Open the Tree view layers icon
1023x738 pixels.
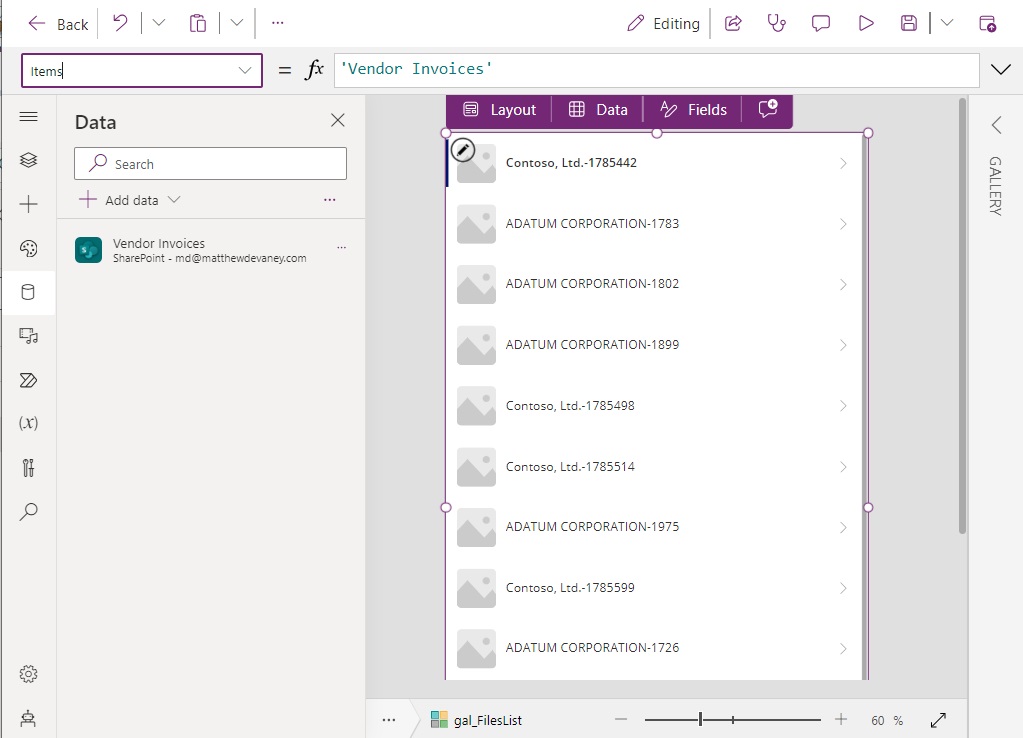click(28, 160)
